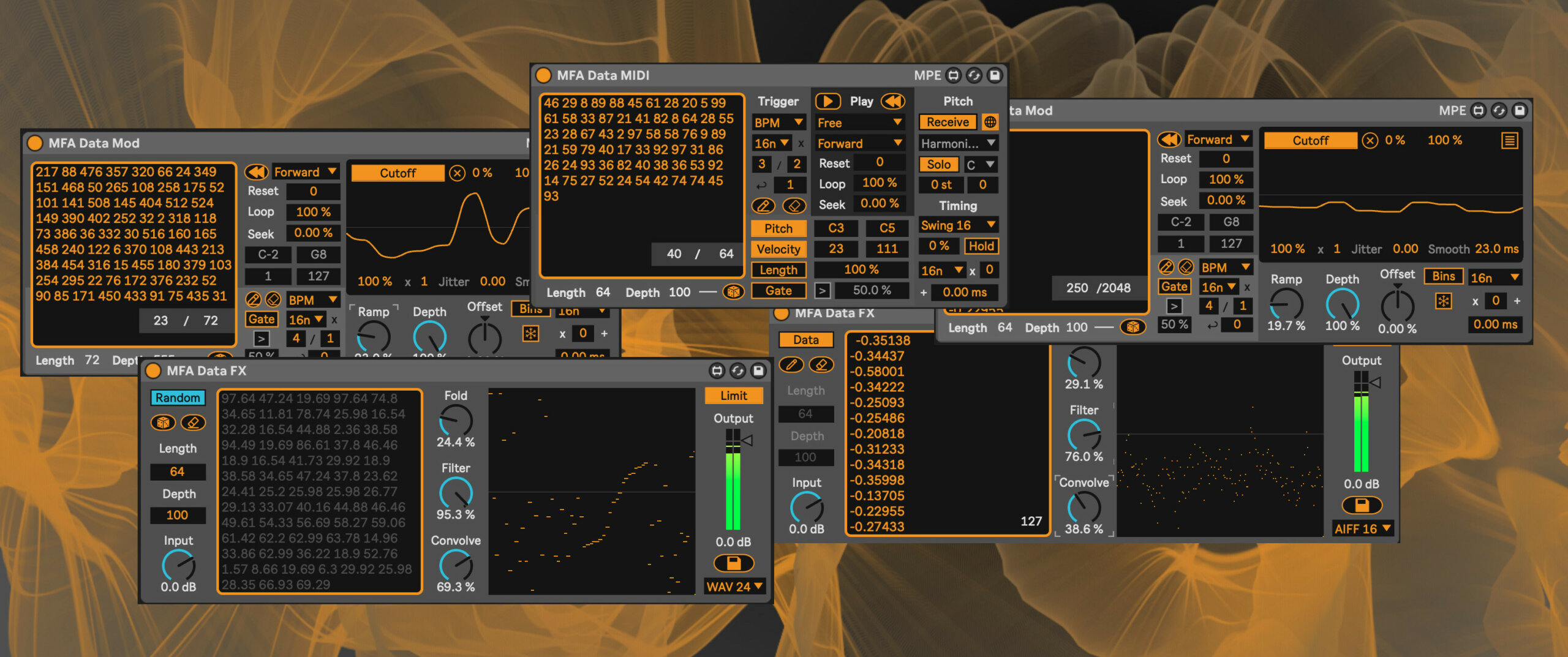Click dice randomize icon in 250 /2048 Data Mod
Image resolution: width=1568 pixels, height=657 pixels.
click(x=1133, y=327)
